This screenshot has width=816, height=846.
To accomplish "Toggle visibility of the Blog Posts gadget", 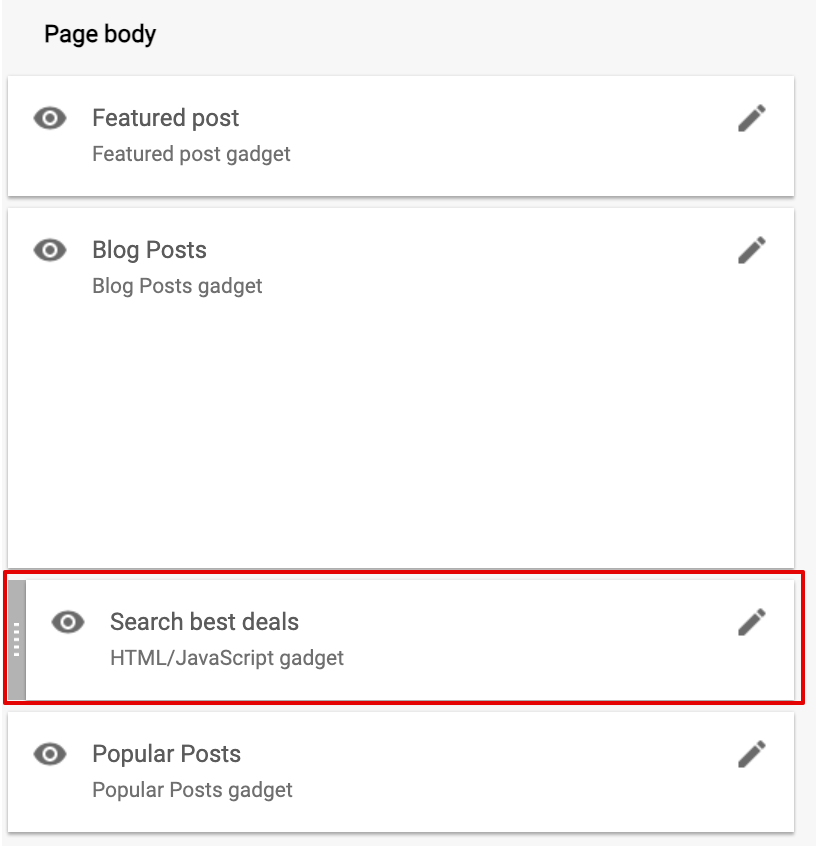I will pos(50,250).
